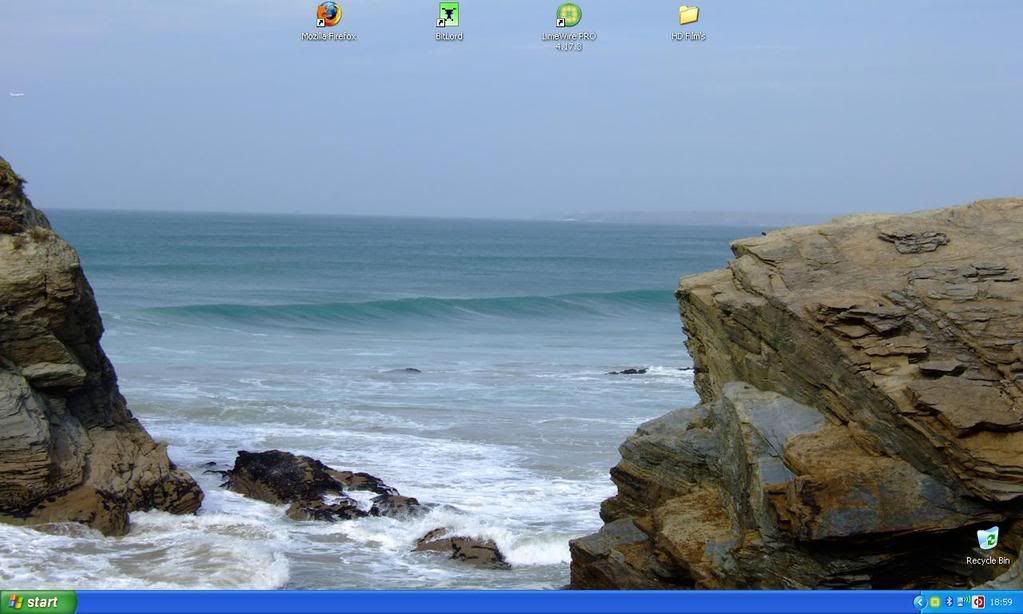This screenshot has width=1023, height=614.
Task: Click the "BitLord" label text
Action: click(449, 37)
